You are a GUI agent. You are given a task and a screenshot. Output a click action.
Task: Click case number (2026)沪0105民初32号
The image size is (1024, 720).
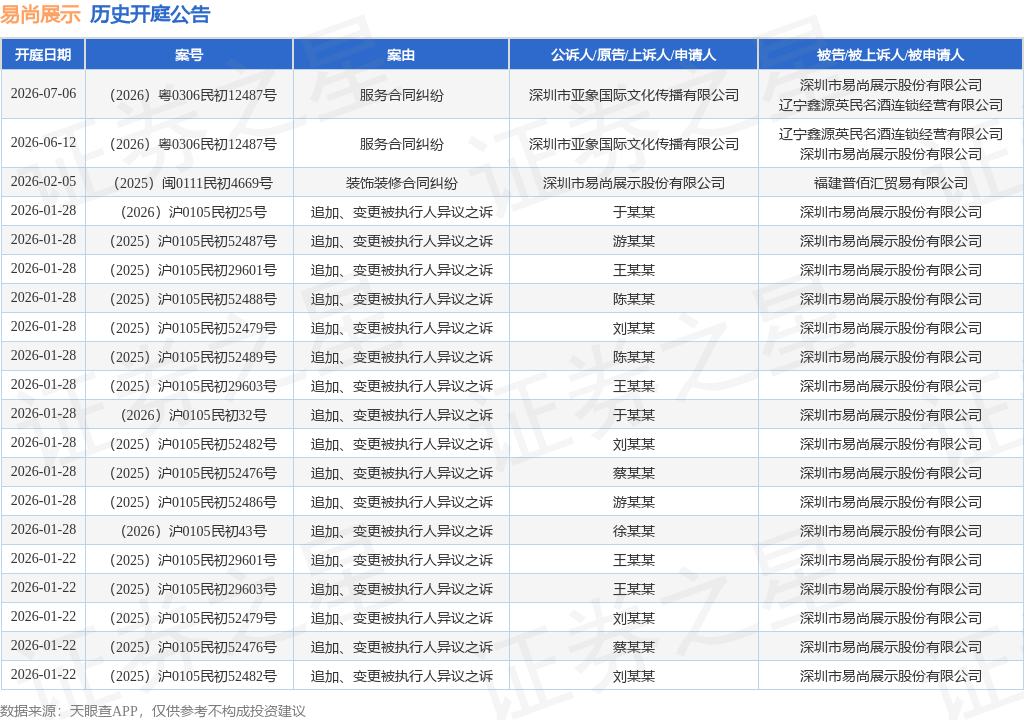coord(193,415)
